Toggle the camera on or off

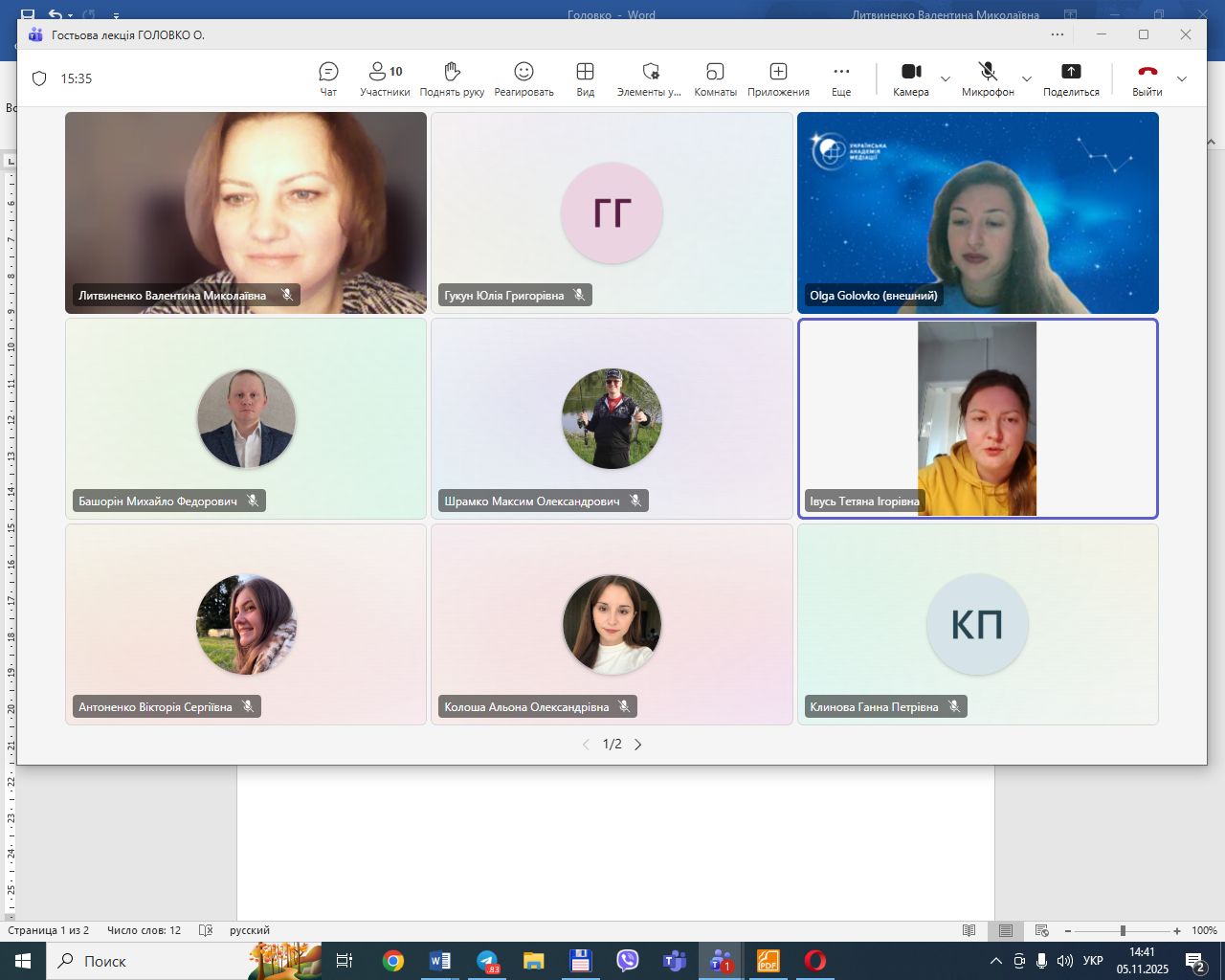911,78
